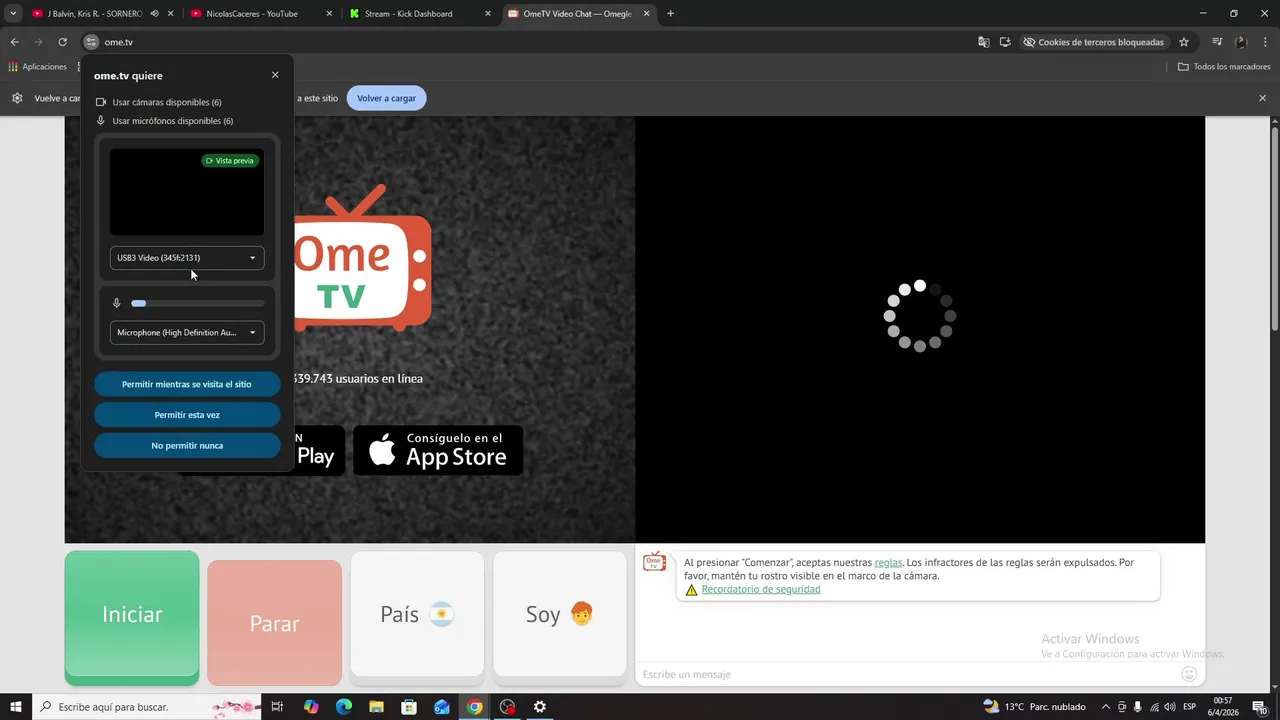The width and height of the screenshot is (1280, 720).
Task: Click the Parar button
Action: point(275,623)
